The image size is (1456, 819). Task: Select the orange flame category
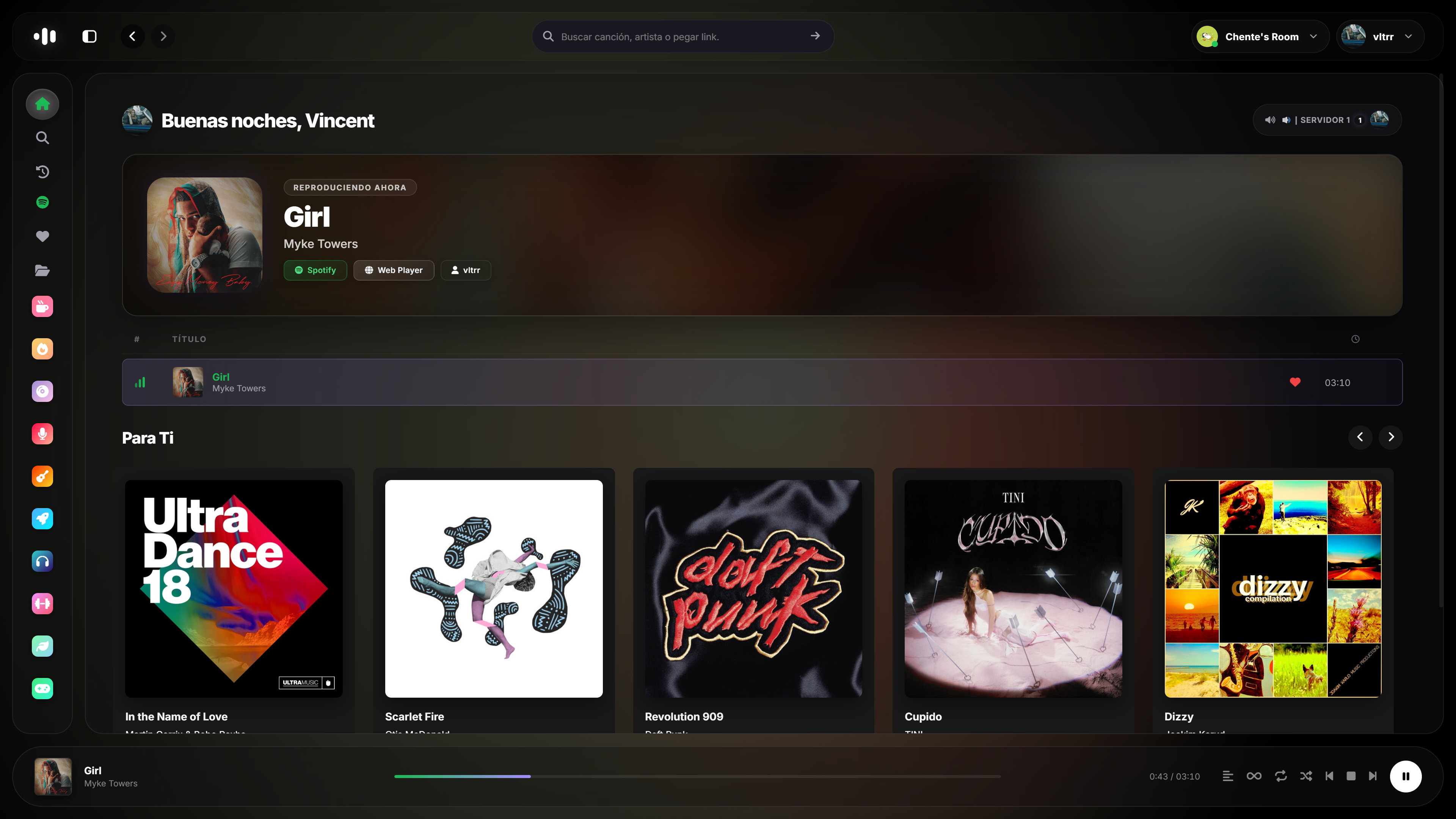click(42, 349)
